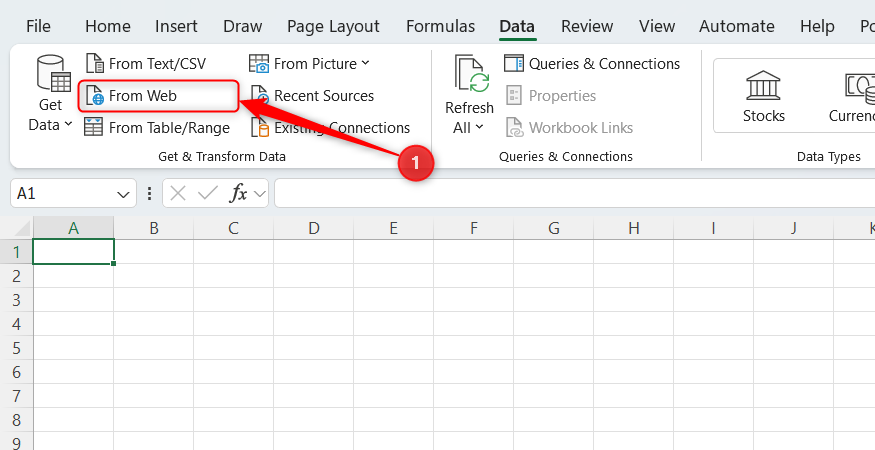Switch to the Formulas tab
The width and height of the screenshot is (875, 450).
[x=440, y=26]
